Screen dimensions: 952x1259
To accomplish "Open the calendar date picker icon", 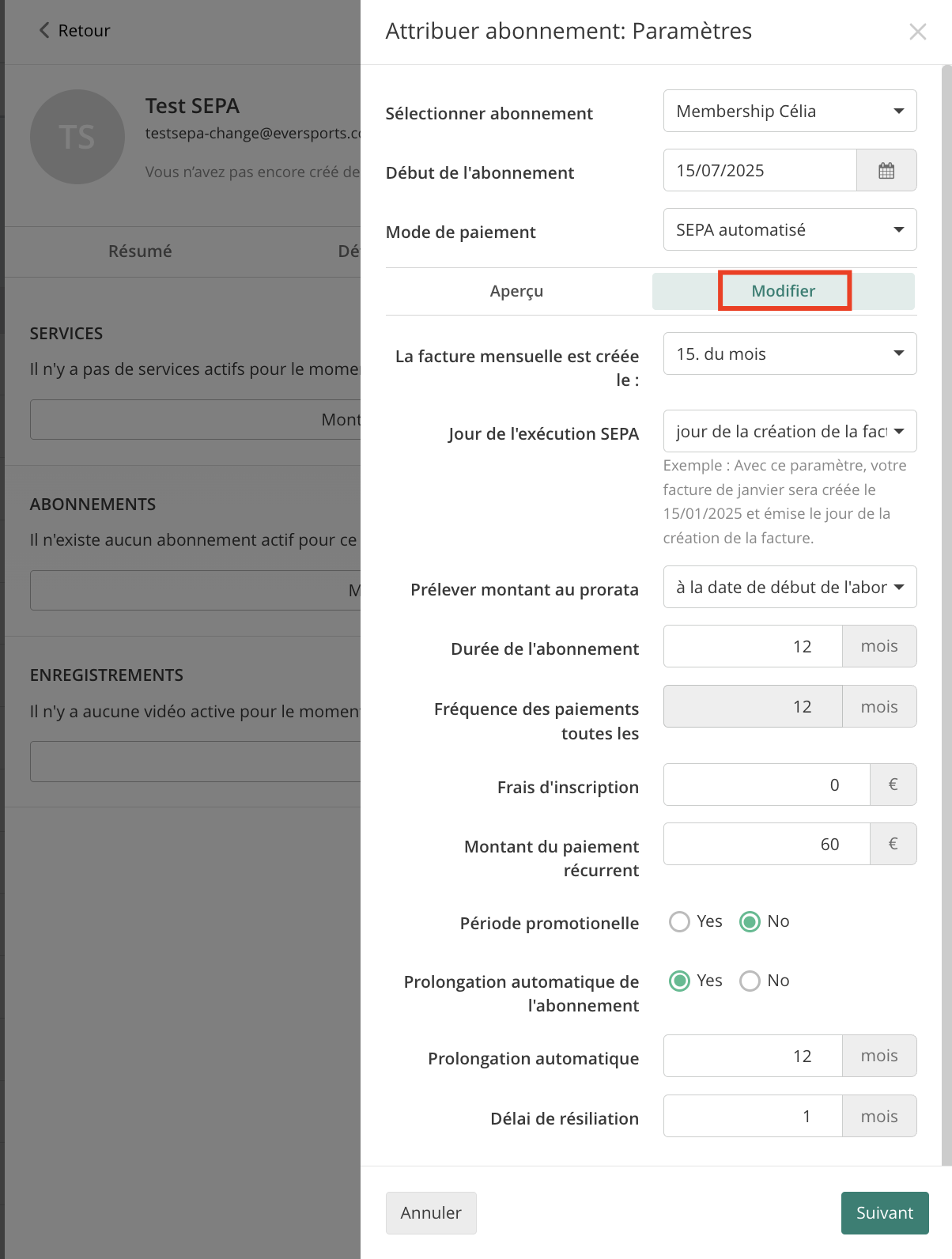I will (886, 170).
